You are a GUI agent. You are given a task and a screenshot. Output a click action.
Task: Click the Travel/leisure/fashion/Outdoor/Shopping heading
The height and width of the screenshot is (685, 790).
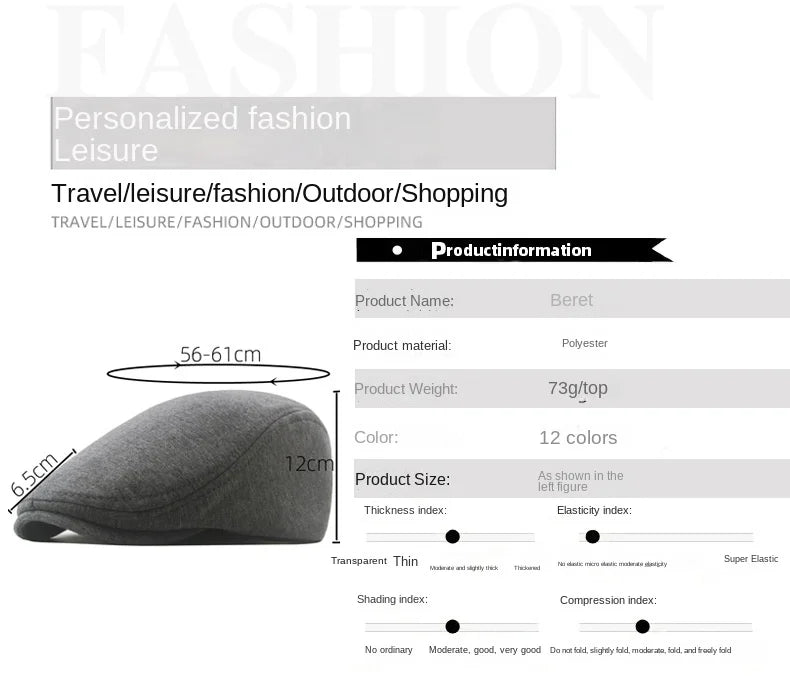pyautogui.click(x=279, y=193)
